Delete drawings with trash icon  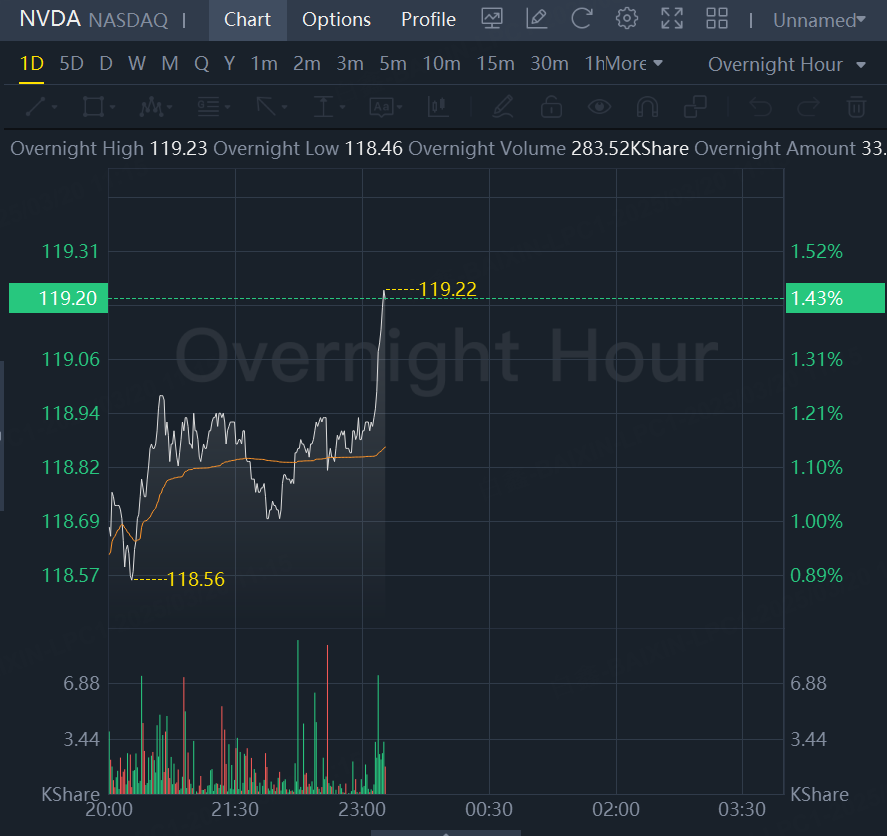pyautogui.click(x=856, y=106)
